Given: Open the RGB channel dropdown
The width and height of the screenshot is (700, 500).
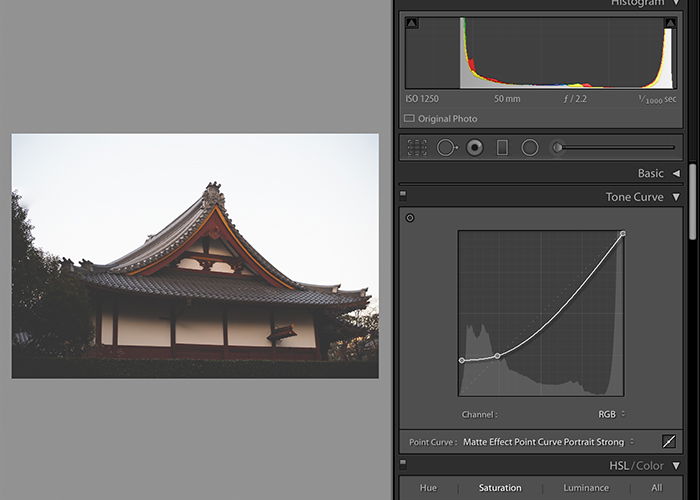Looking at the screenshot, I should click(x=612, y=414).
